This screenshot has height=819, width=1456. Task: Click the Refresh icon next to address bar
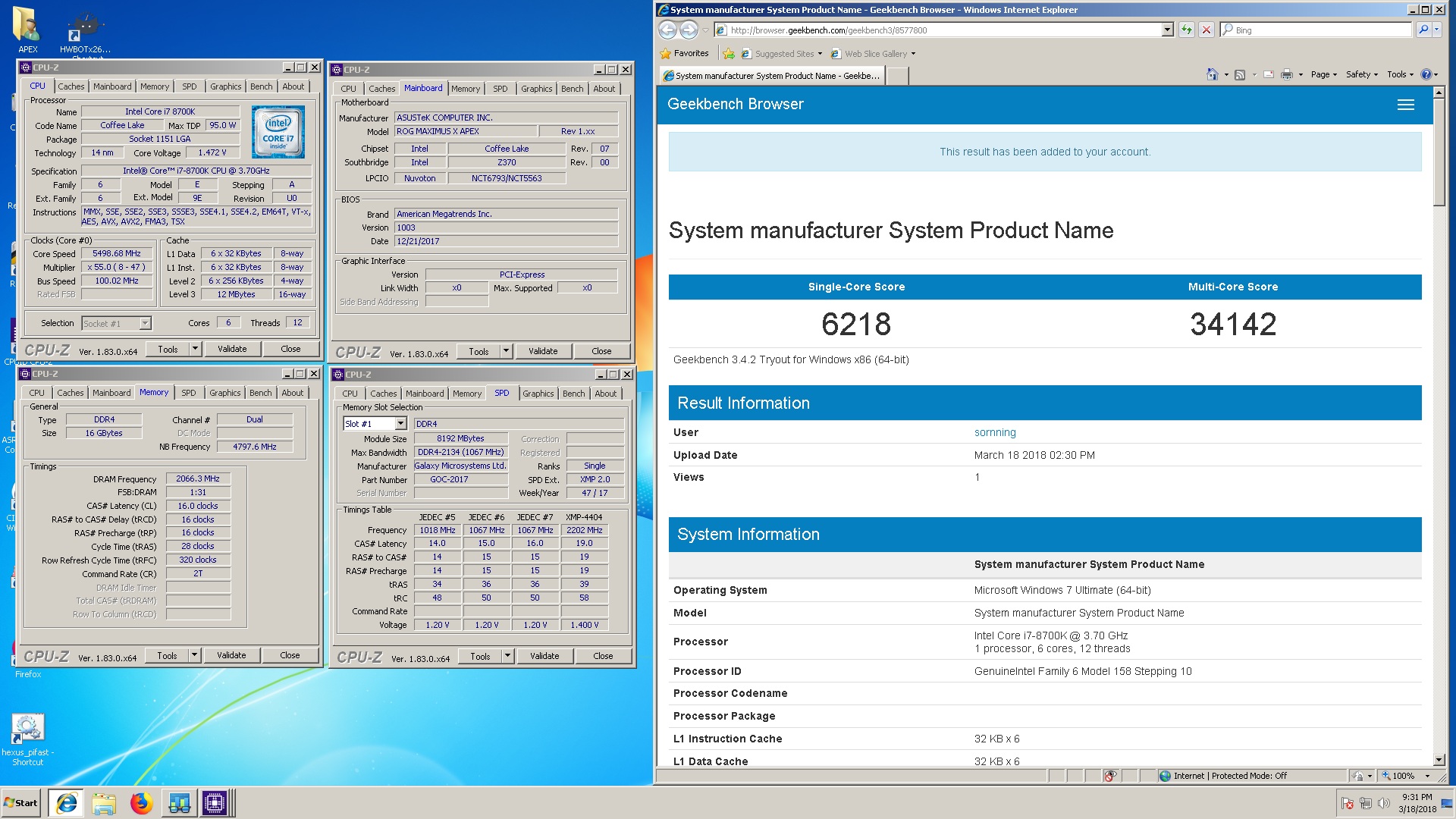click(1186, 30)
